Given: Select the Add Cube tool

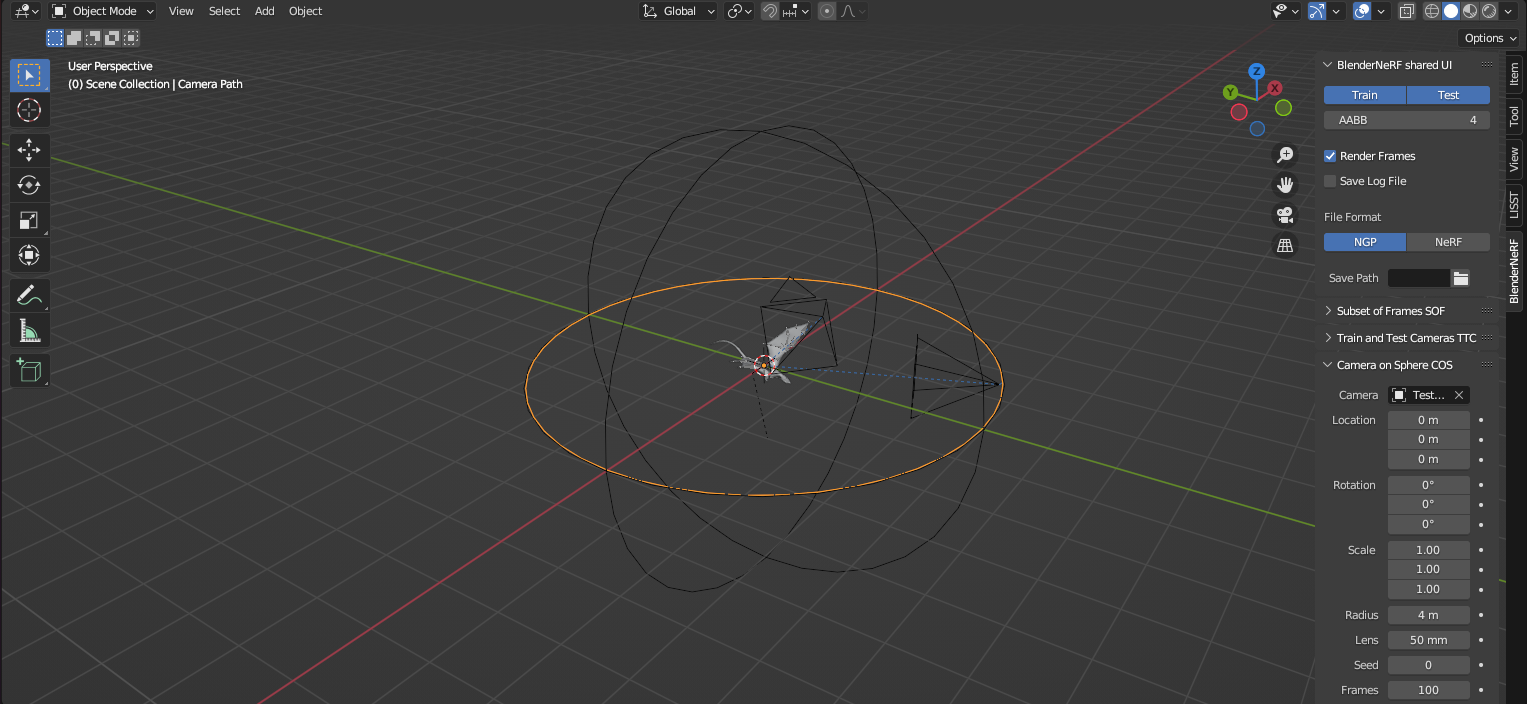Looking at the screenshot, I should 29,371.
